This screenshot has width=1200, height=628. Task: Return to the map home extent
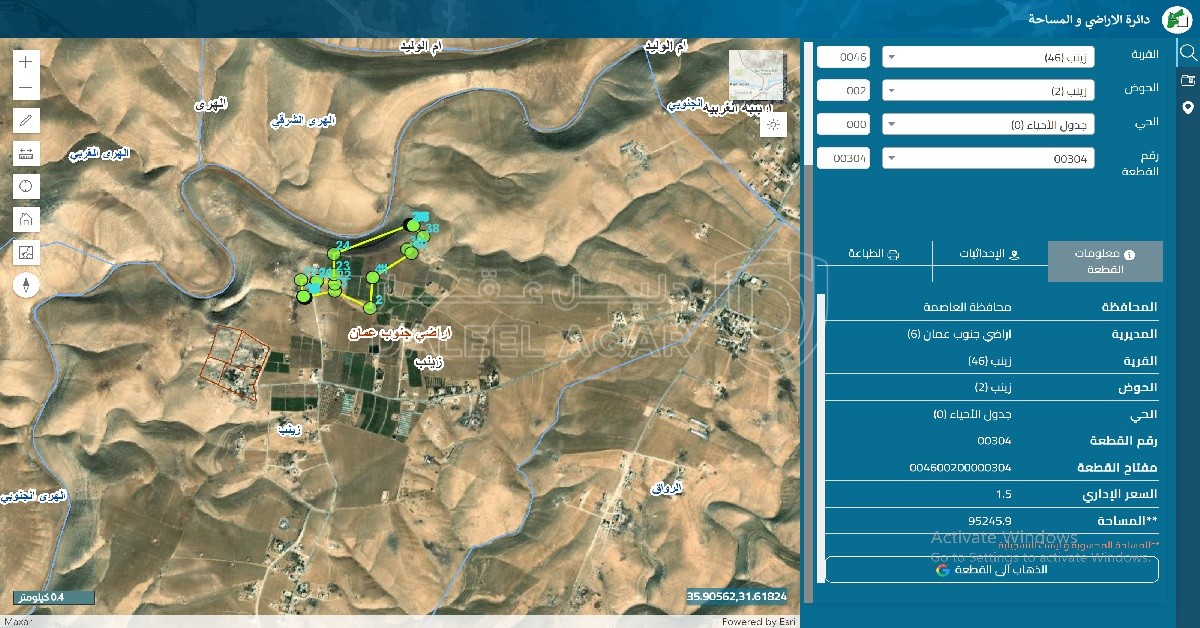[x=26, y=219]
